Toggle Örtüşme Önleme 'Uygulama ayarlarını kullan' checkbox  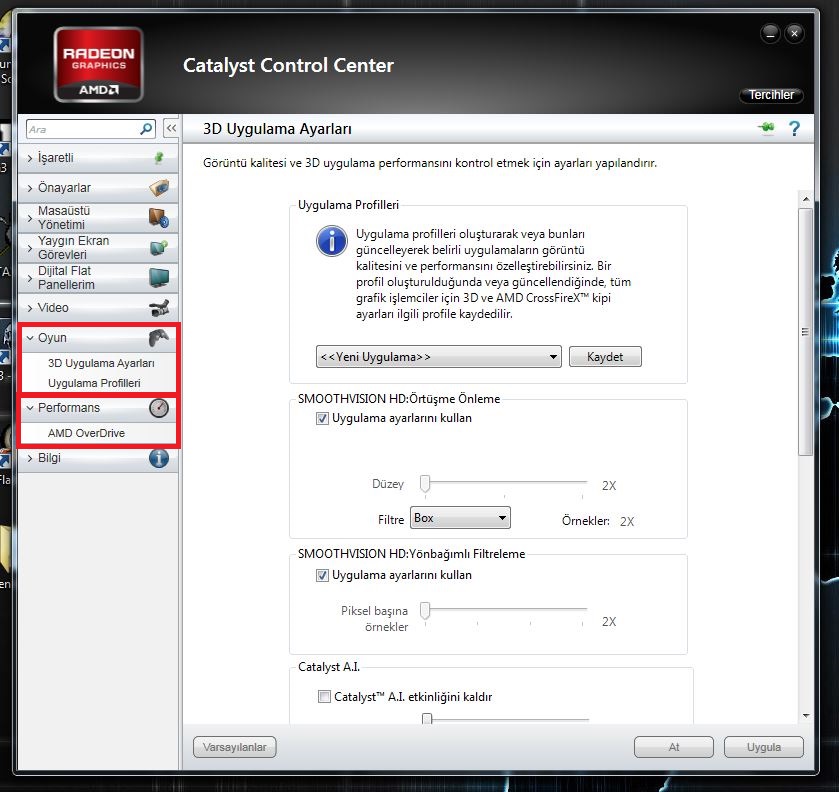pyautogui.click(x=322, y=418)
